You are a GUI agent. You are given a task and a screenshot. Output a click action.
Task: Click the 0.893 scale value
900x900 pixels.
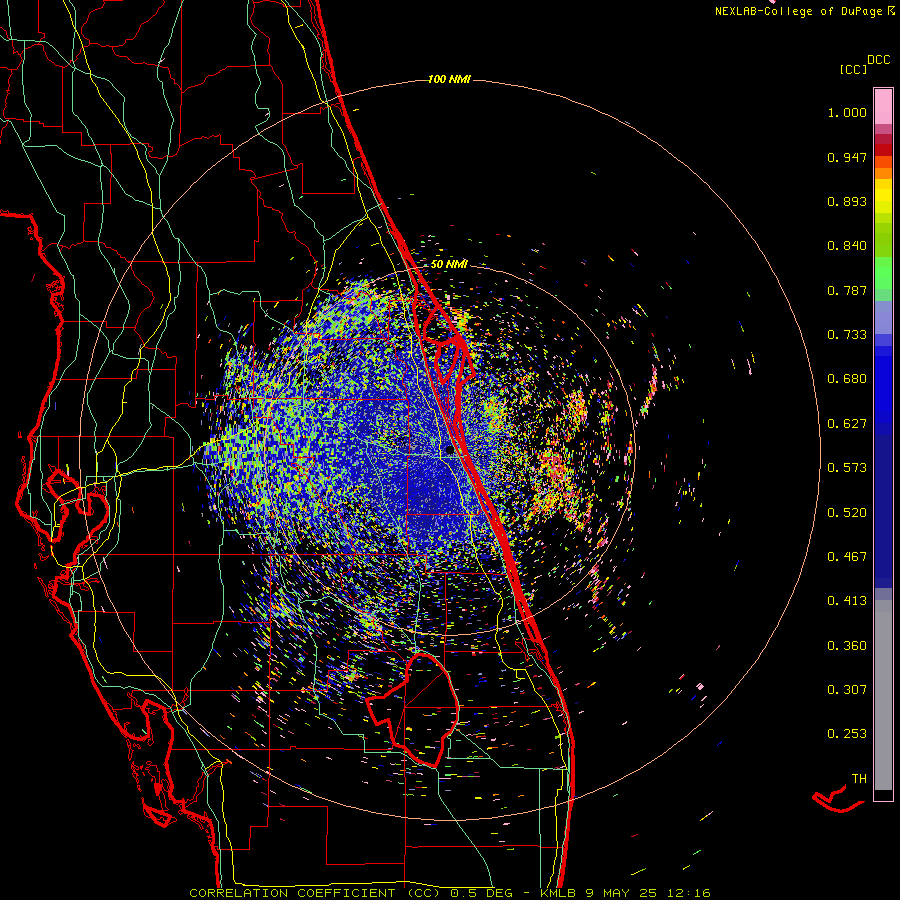click(847, 201)
